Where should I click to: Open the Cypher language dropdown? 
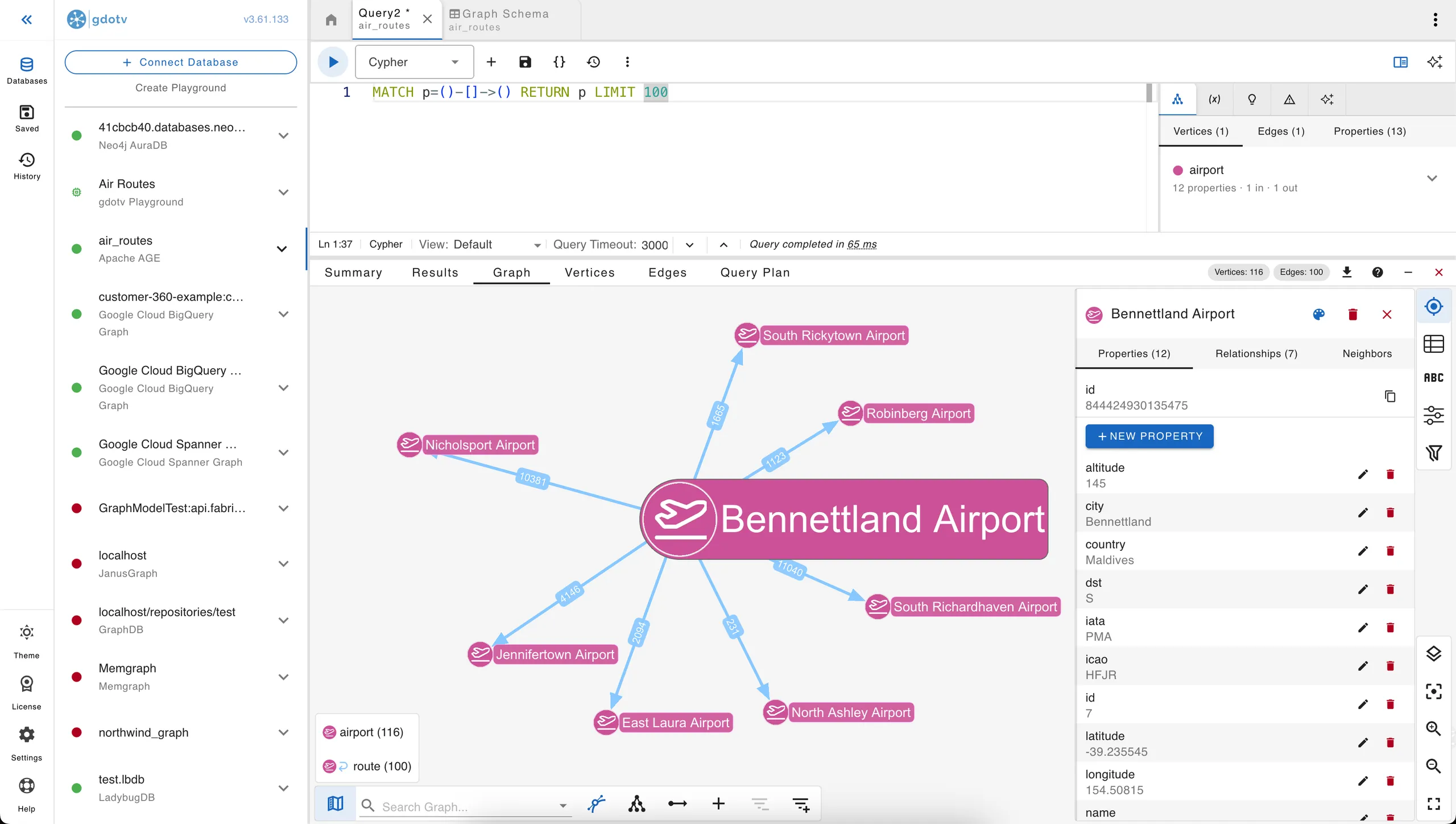coord(414,62)
